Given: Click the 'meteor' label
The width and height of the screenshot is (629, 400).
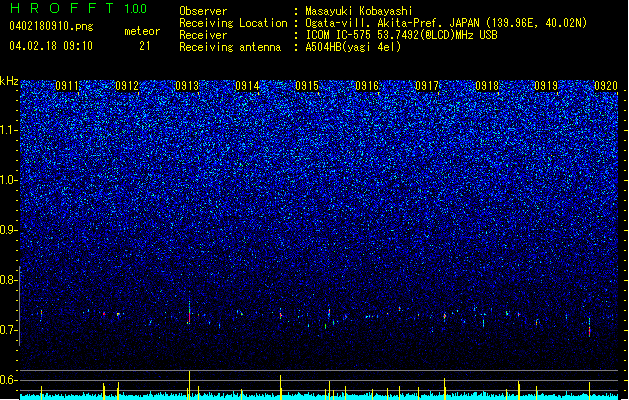Looking at the screenshot, I should [x=142, y=31].
